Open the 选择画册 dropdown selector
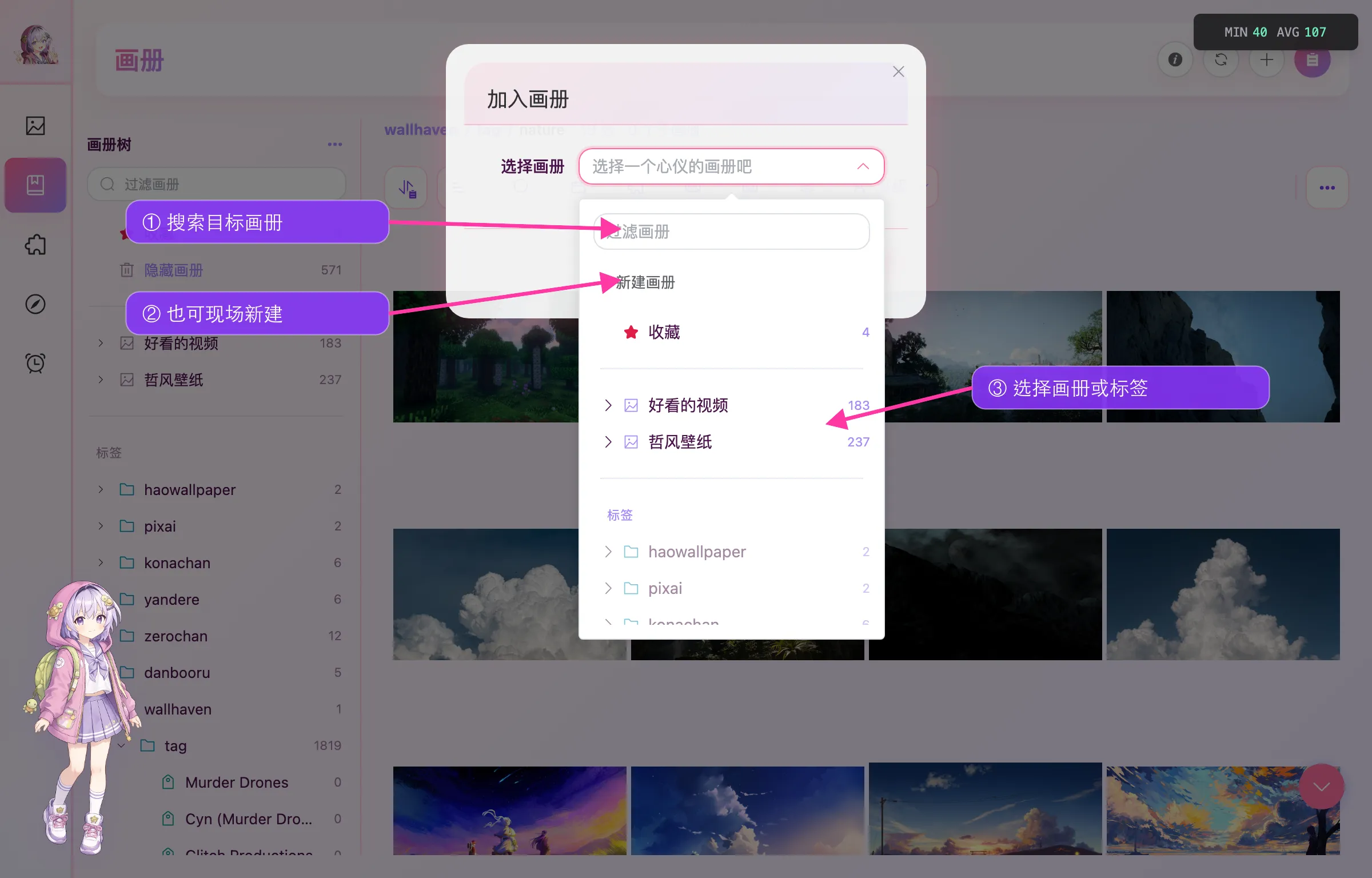1372x878 pixels. tap(732, 166)
